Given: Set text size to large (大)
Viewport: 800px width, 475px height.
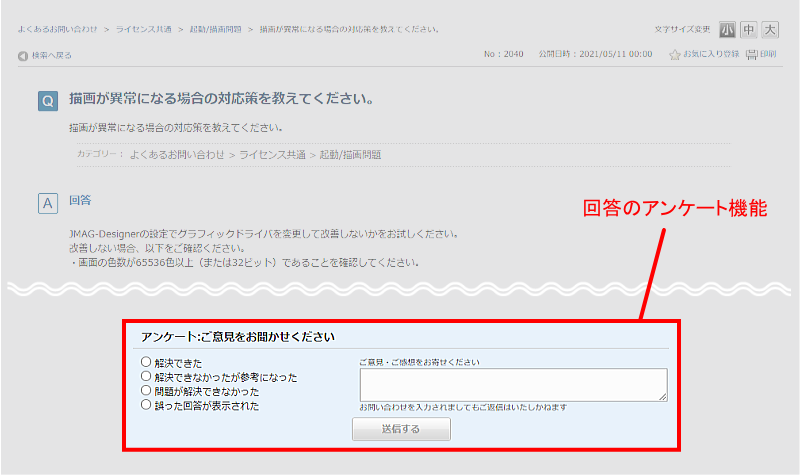Looking at the screenshot, I should click(770, 30).
